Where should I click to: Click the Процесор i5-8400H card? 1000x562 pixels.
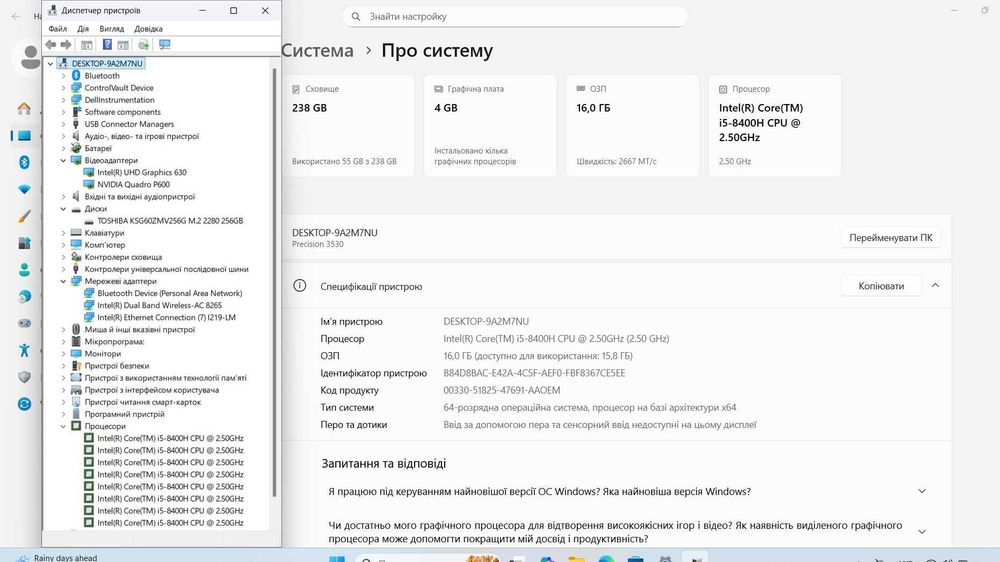coord(774,126)
